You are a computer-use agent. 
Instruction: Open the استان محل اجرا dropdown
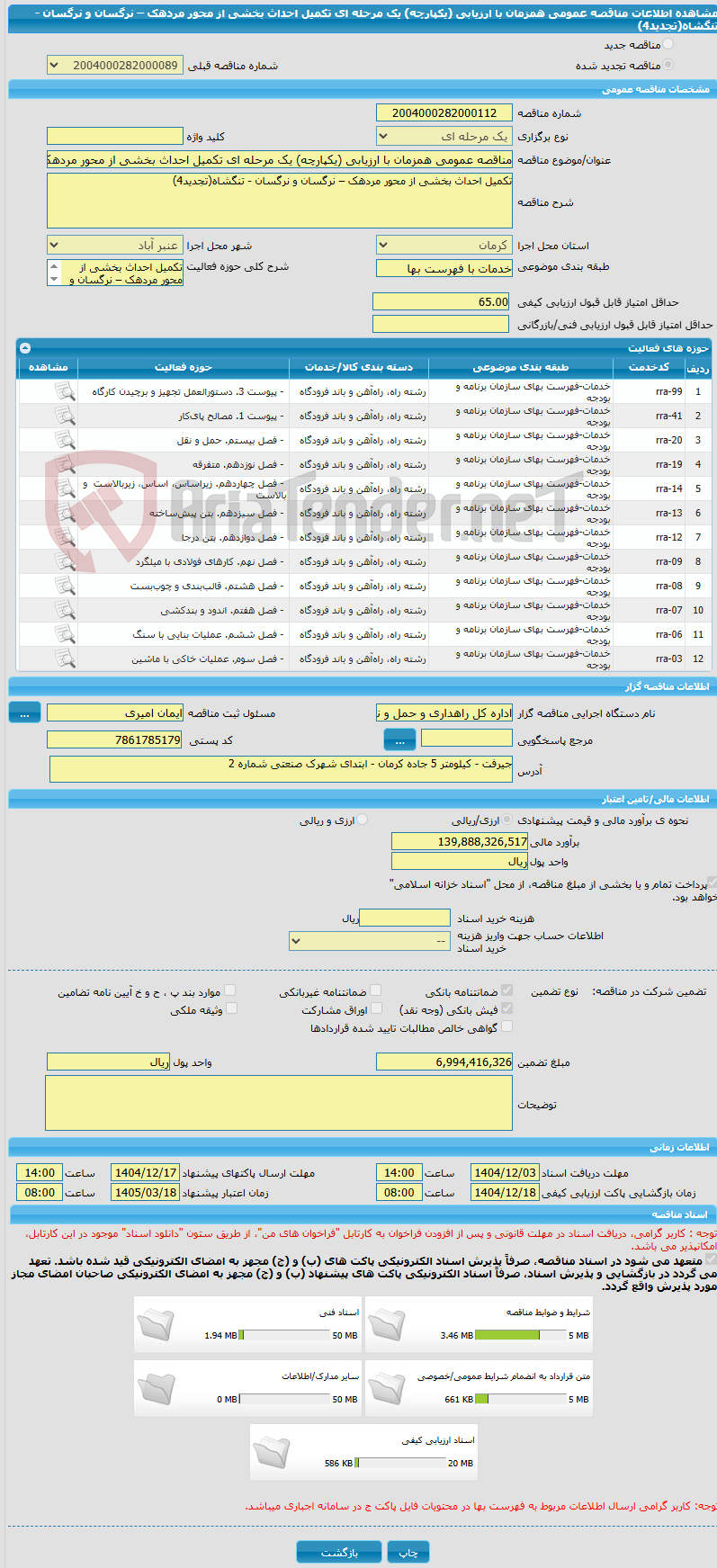[x=444, y=245]
